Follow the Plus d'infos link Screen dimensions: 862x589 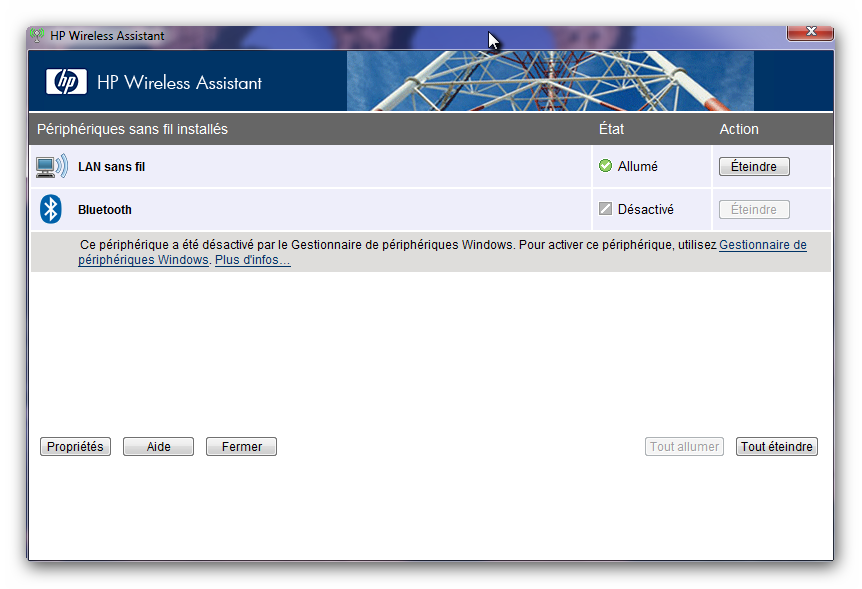click(252, 260)
